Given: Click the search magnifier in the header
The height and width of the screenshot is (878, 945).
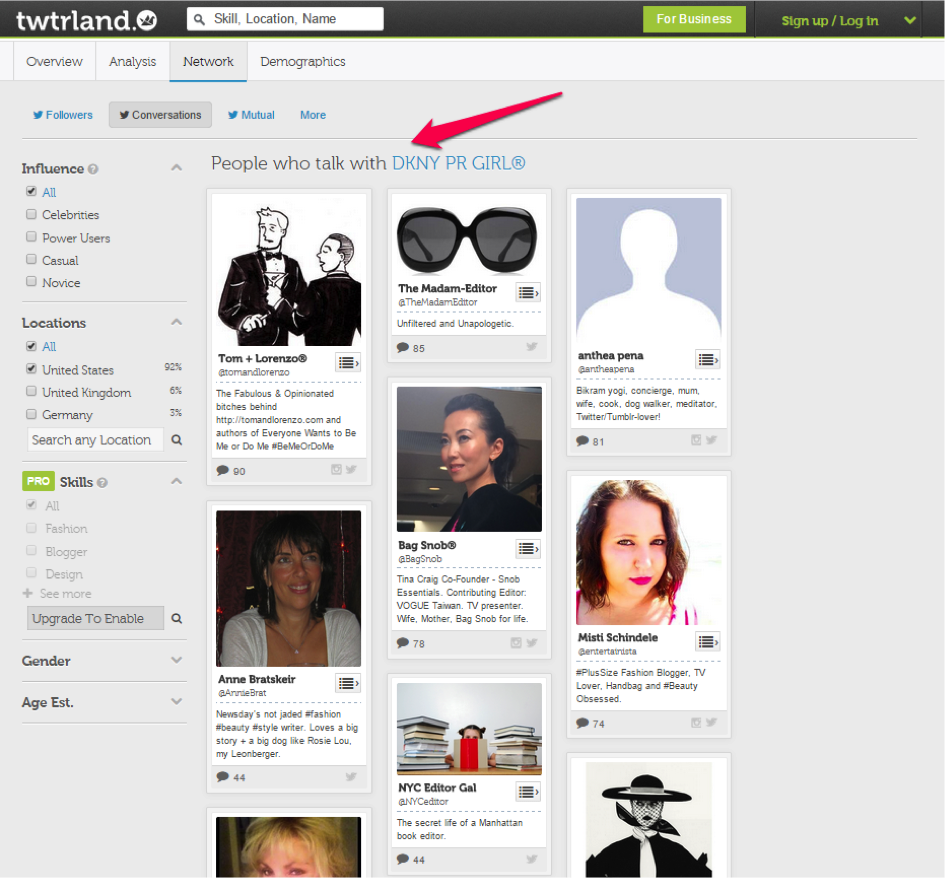Looking at the screenshot, I should 199,19.
